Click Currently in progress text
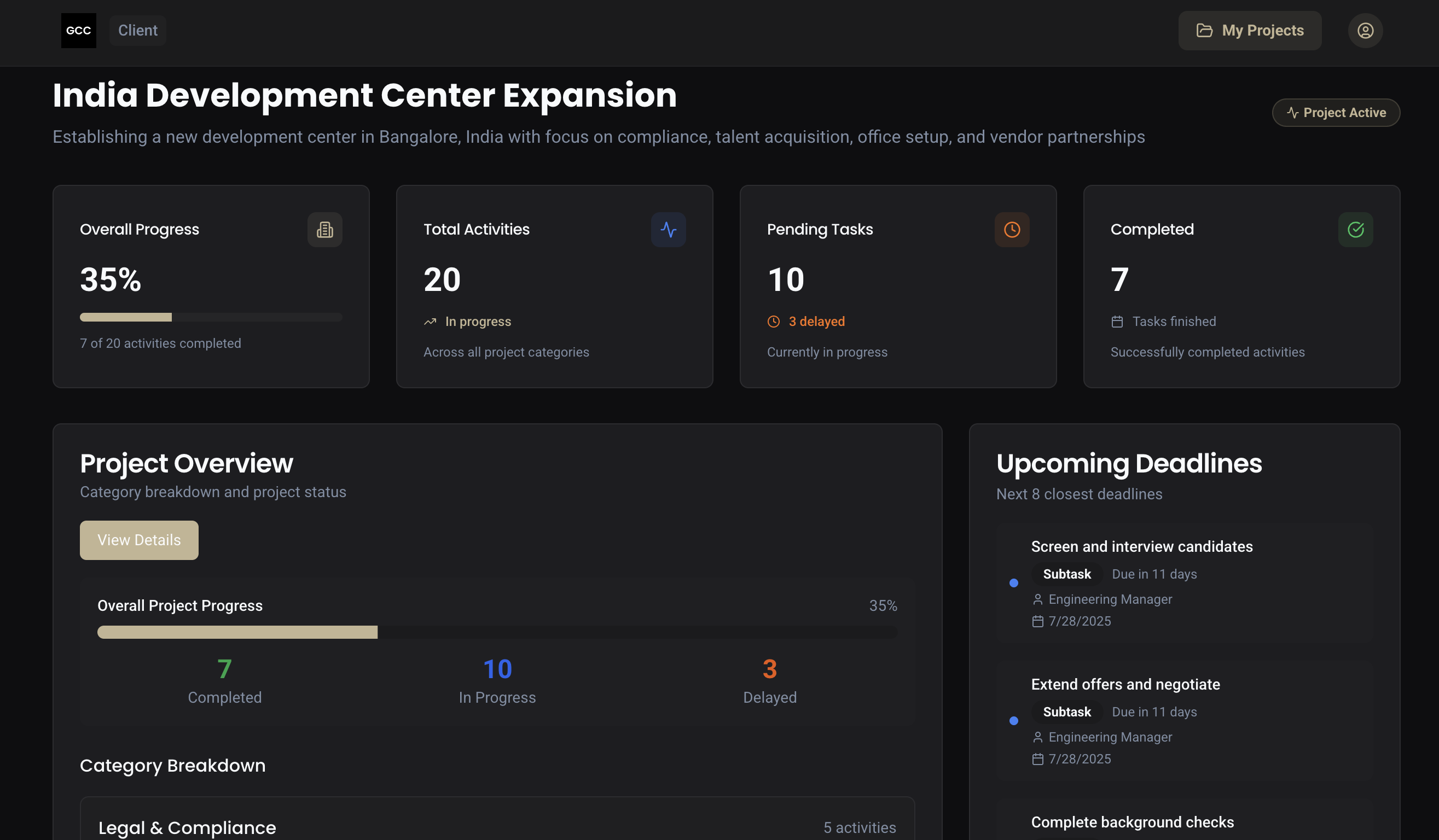 (827, 352)
